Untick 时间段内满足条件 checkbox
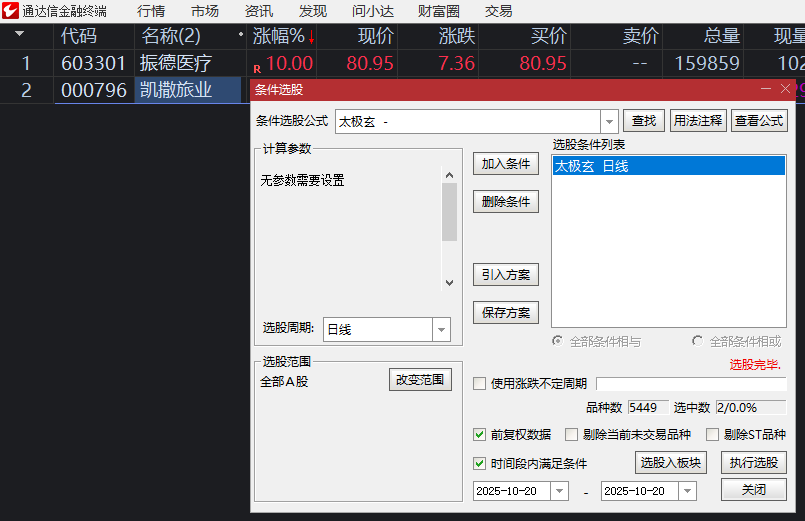 pos(479,464)
